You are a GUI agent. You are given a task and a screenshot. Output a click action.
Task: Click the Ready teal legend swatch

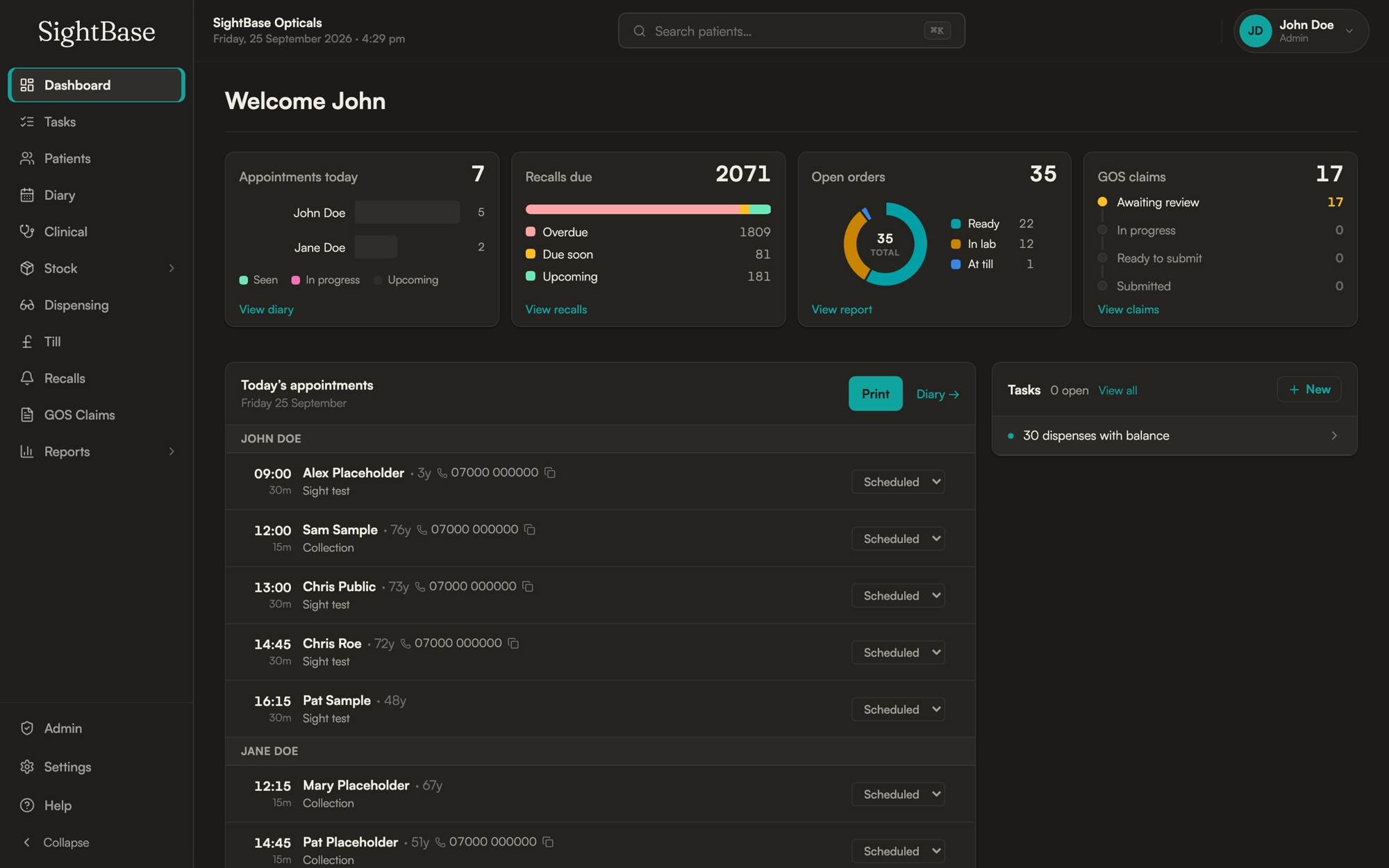point(956,224)
